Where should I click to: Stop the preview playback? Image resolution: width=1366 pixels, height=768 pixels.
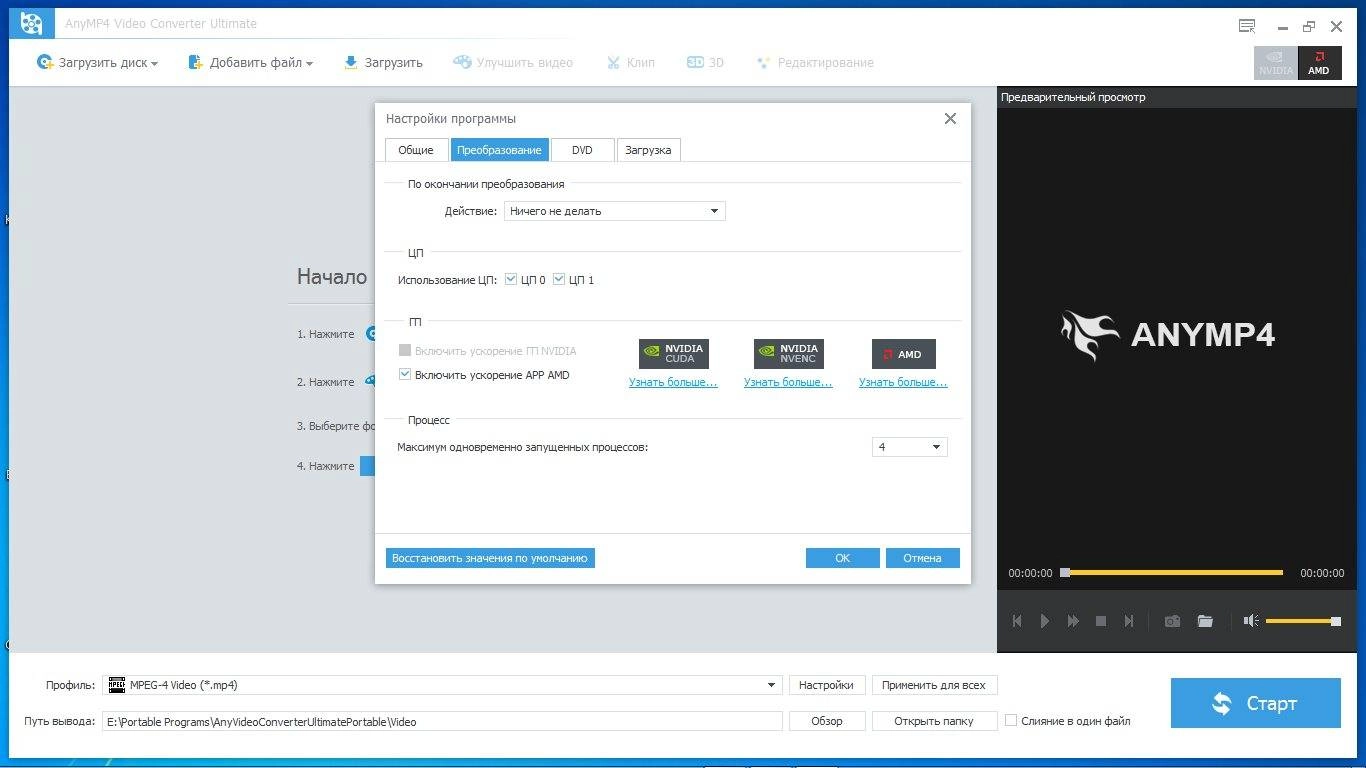click(1101, 621)
